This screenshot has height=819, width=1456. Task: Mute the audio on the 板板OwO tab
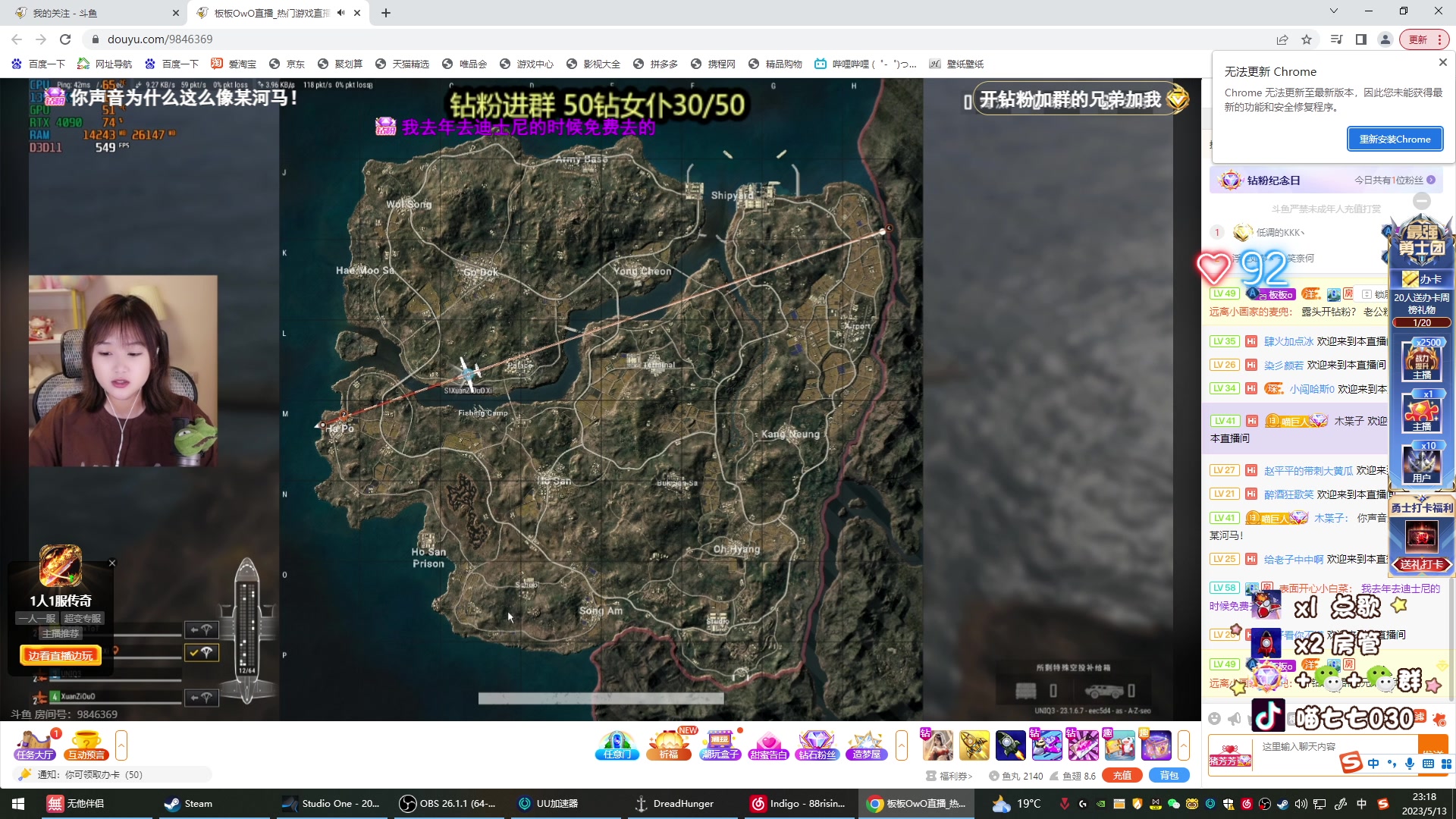pyautogui.click(x=341, y=13)
